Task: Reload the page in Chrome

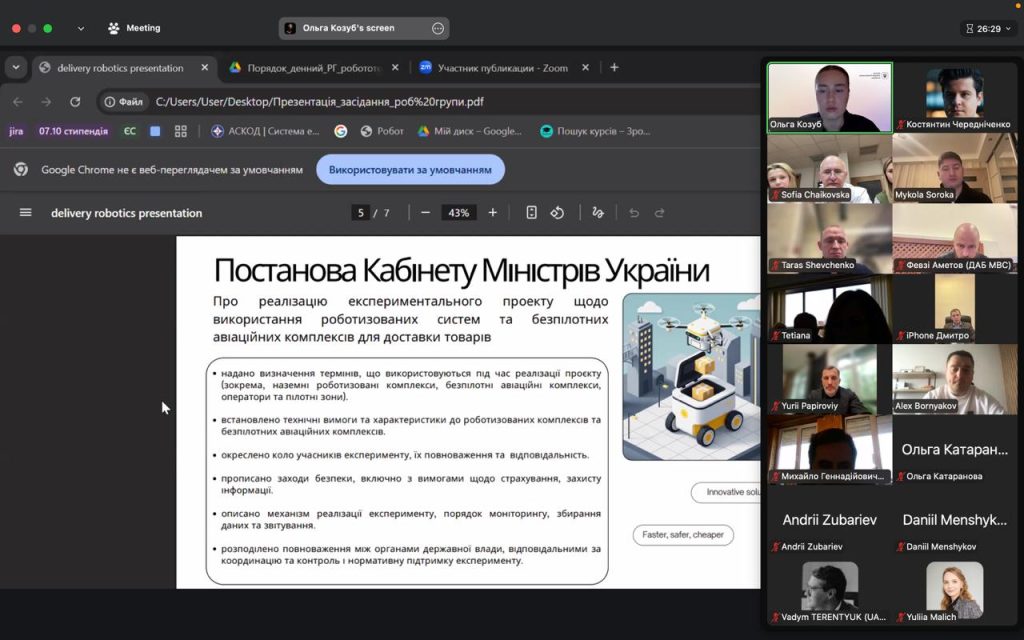Action: click(x=75, y=102)
